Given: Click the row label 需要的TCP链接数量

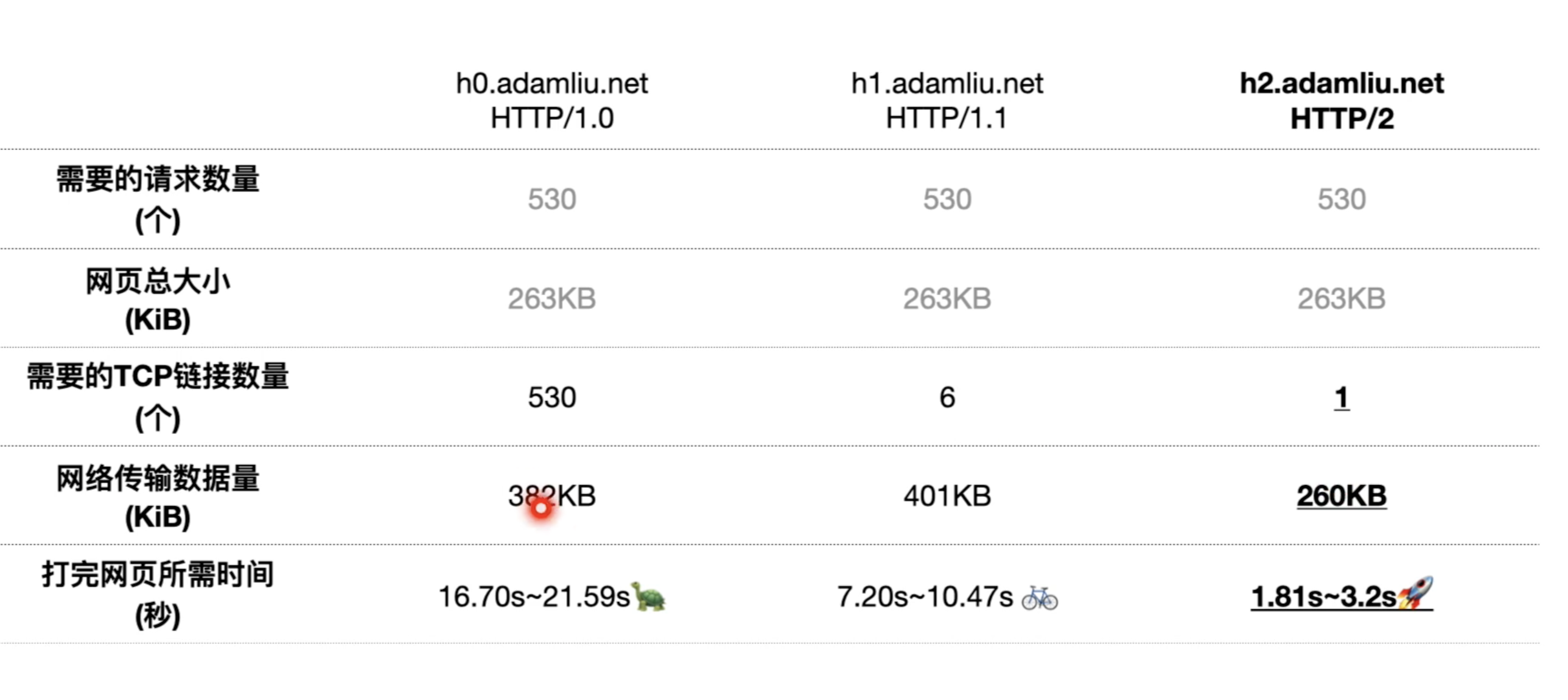Looking at the screenshot, I should click(x=158, y=376).
